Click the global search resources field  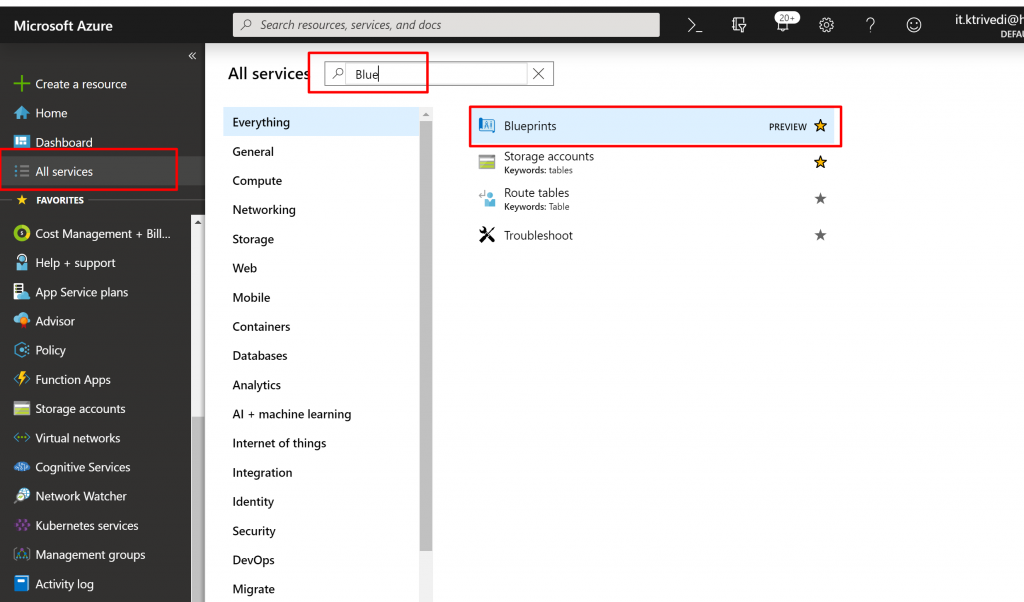coord(445,25)
